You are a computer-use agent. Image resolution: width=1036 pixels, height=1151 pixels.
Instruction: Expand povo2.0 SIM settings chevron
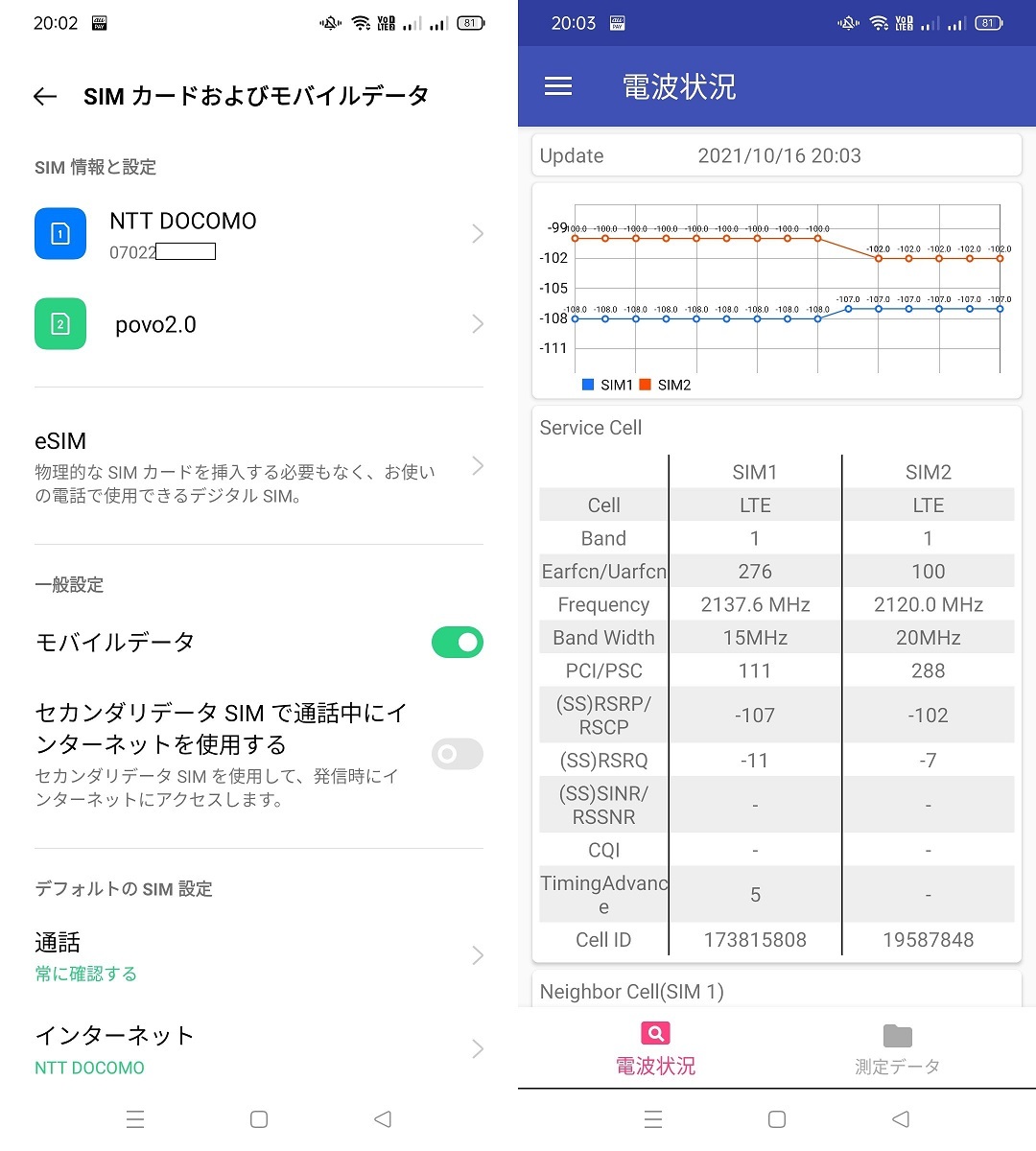[478, 324]
